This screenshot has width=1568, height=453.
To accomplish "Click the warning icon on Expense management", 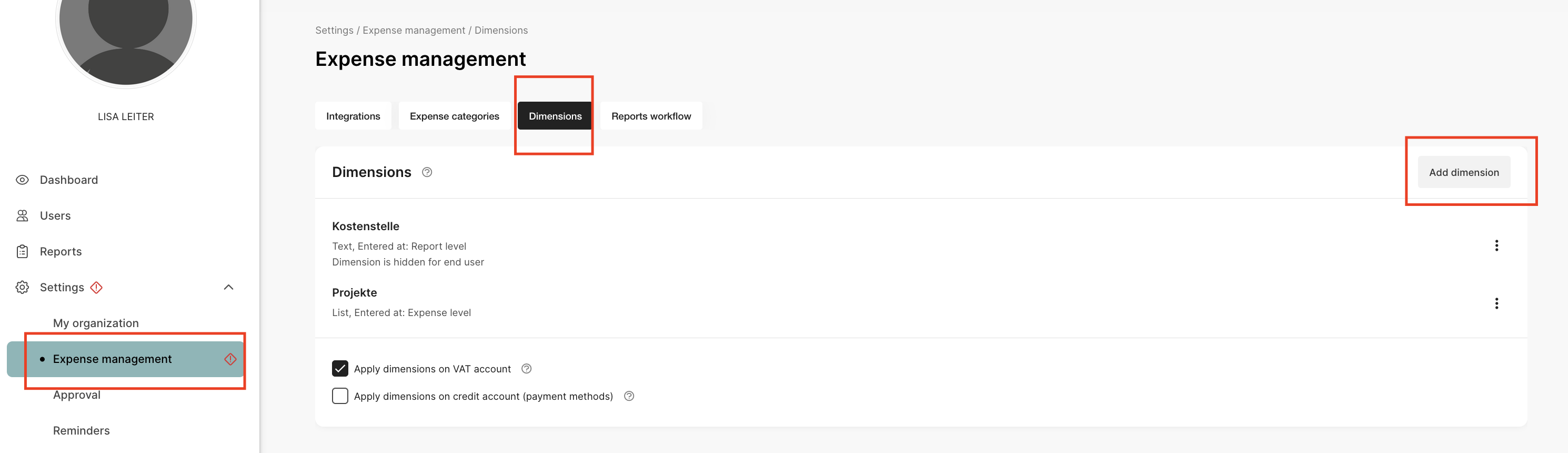I will tap(230, 359).
